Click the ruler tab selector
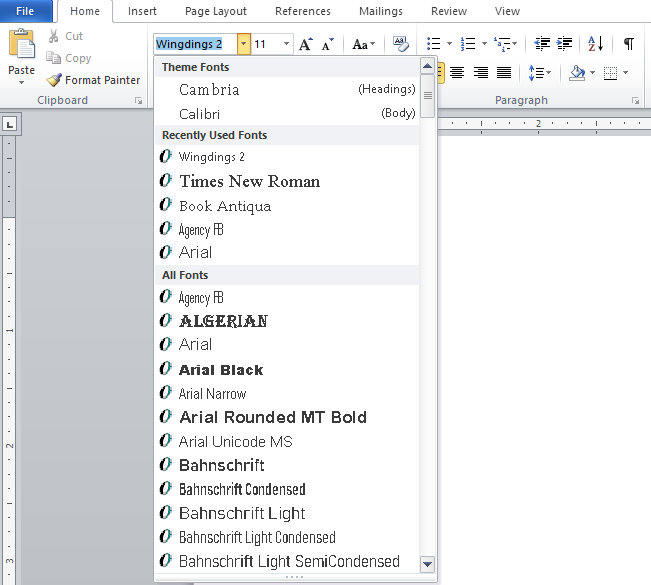Viewport: 651px width, 585px height. (10, 124)
